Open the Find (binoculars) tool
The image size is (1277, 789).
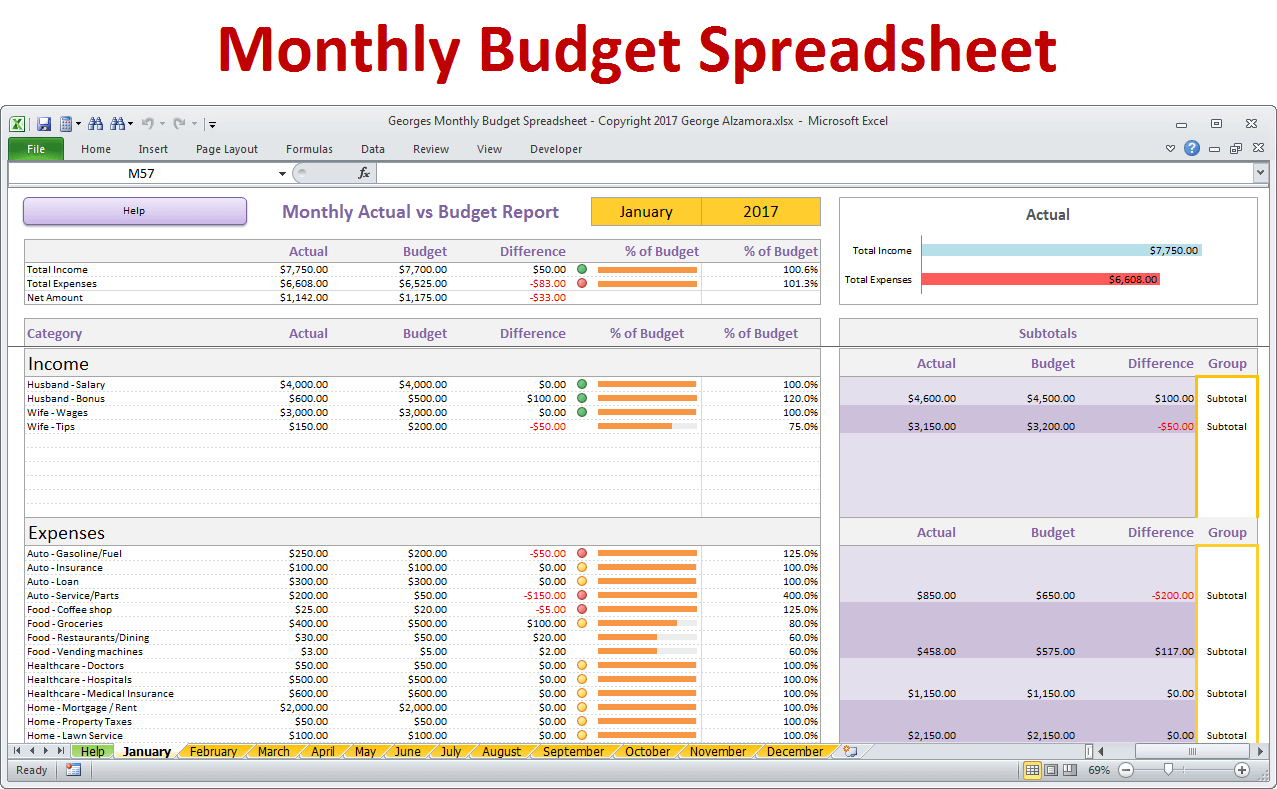pyautogui.click(x=93, y=123)
